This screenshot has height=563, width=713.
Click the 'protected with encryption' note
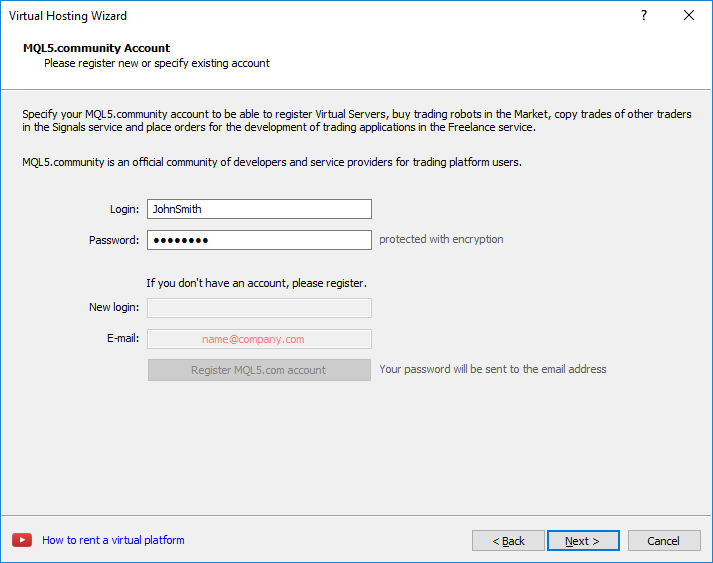pos(441,239)
